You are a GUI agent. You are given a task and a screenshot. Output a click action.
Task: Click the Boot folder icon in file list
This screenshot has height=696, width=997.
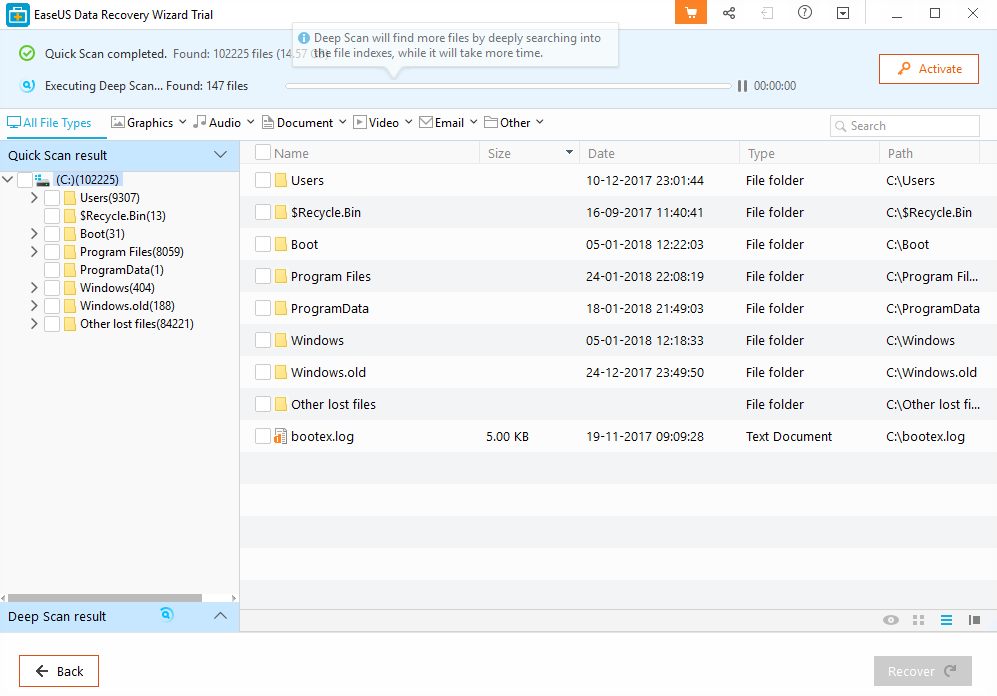click(281, 245)
